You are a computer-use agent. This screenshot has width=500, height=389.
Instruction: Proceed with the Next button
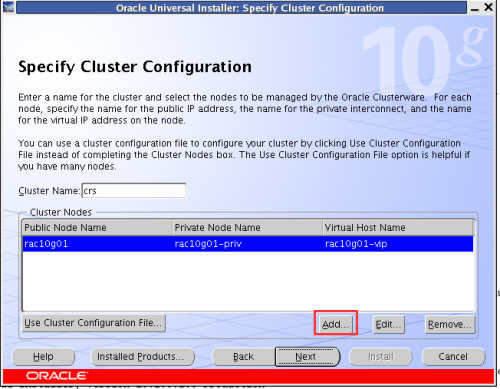(307, 357)
